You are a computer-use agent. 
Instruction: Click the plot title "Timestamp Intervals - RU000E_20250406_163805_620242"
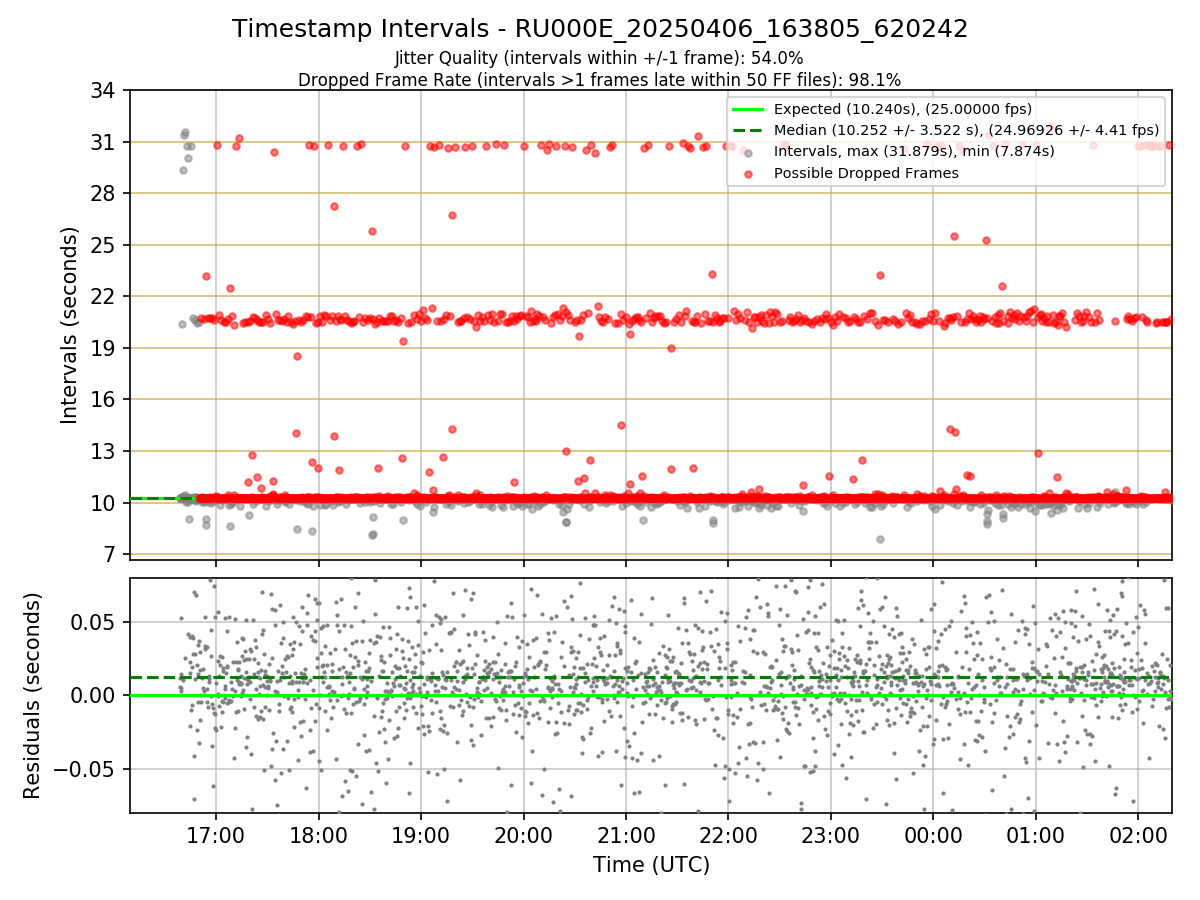click(x=600, y=29)
